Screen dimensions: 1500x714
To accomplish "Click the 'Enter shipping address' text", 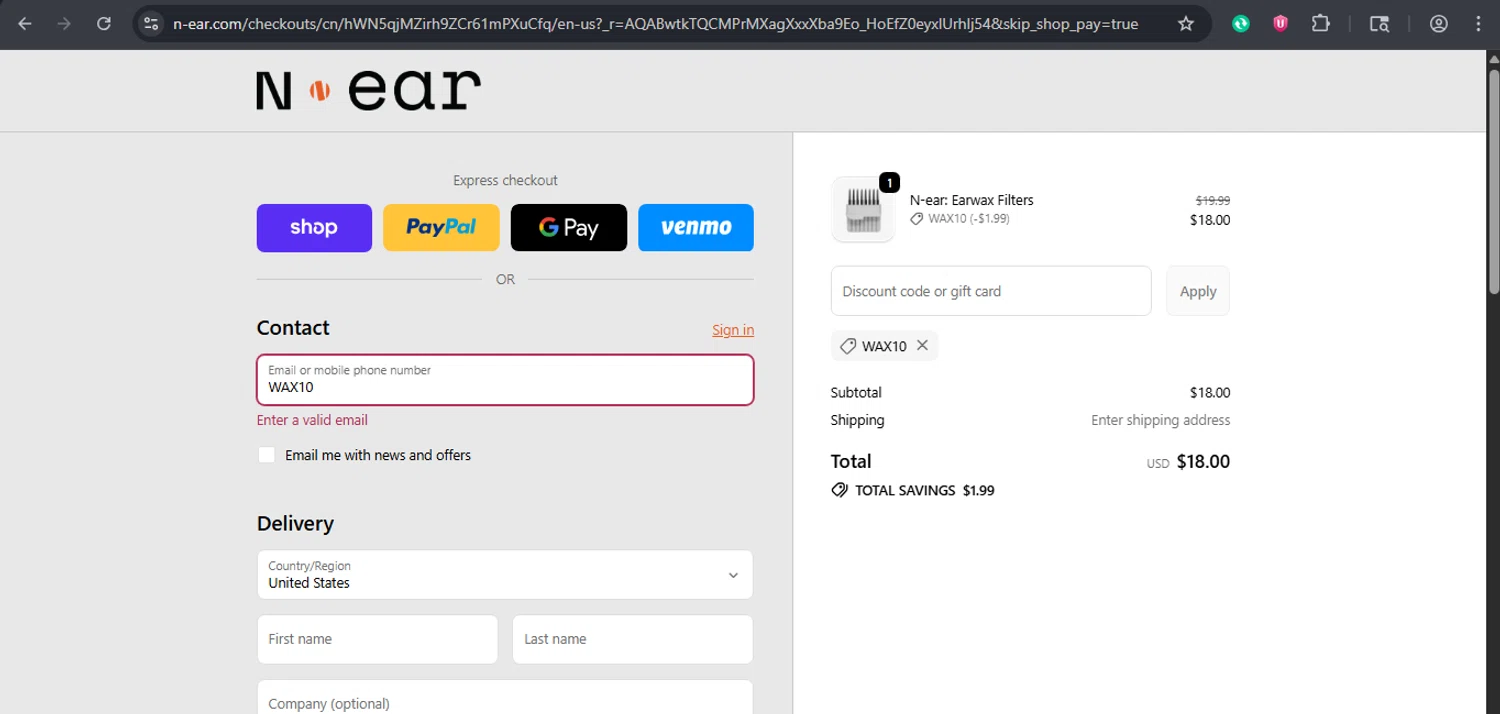I will pyautogui.click(x=1161, y=420).
